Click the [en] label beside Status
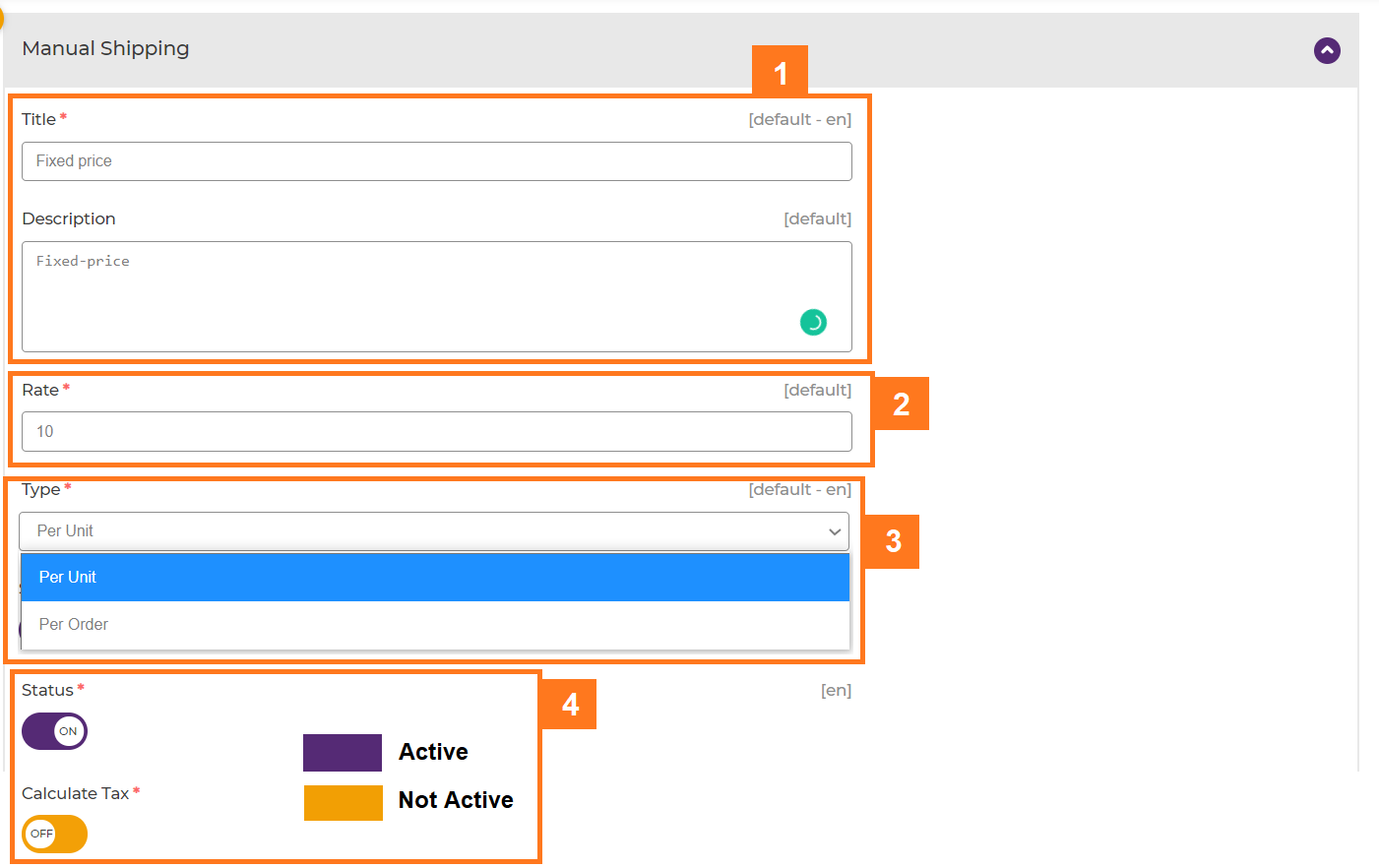 pyautogui.click(x=836, y=690)
